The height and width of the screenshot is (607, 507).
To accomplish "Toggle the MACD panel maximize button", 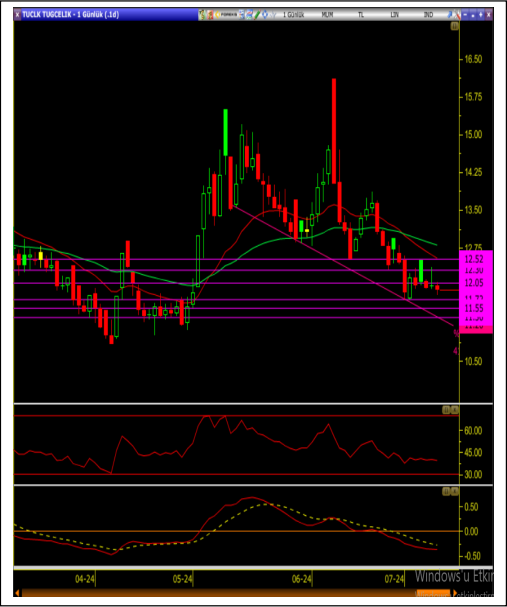I will (x=446, y=492).
